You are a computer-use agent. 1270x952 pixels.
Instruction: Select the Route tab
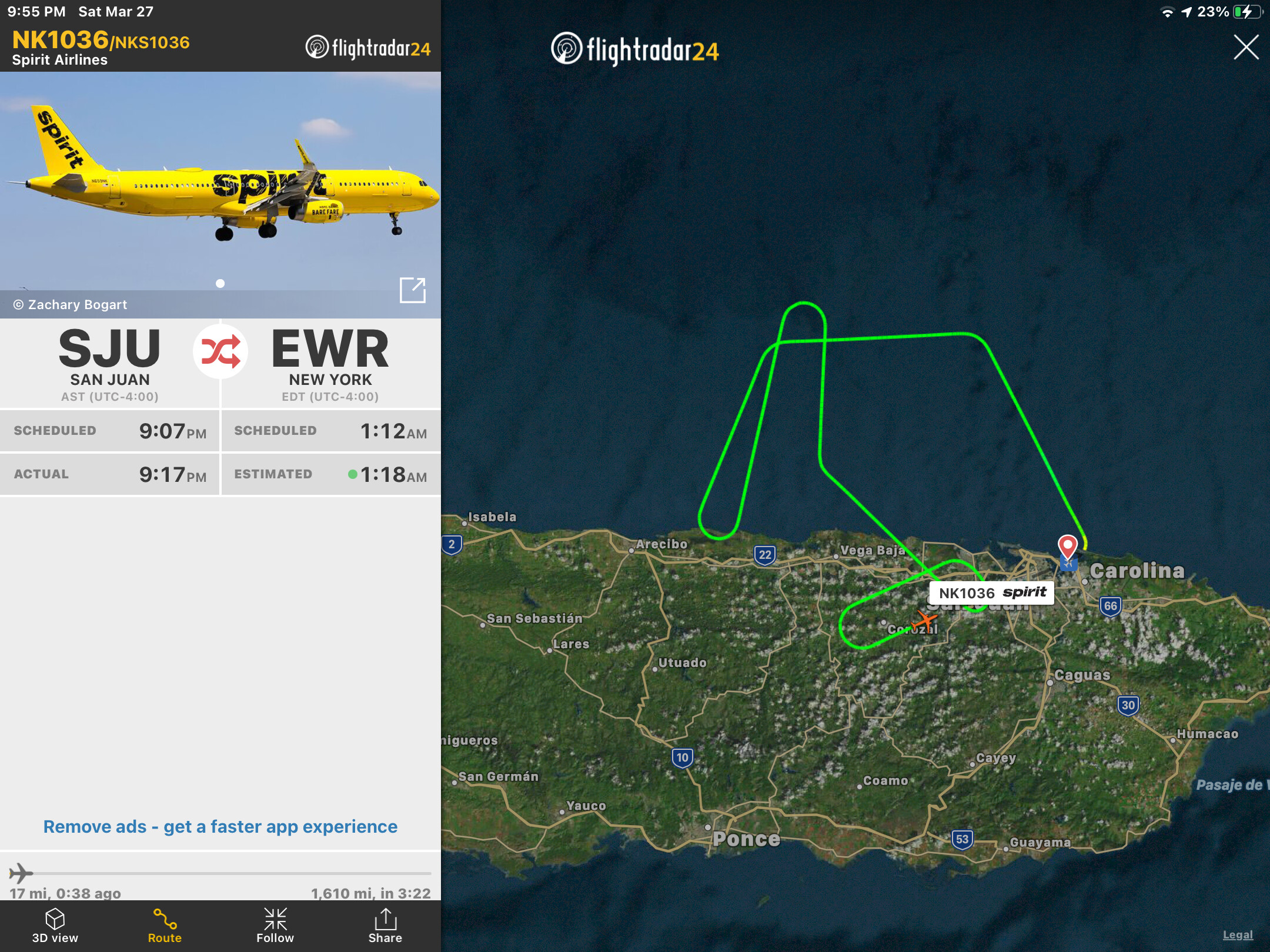(165, 926)
